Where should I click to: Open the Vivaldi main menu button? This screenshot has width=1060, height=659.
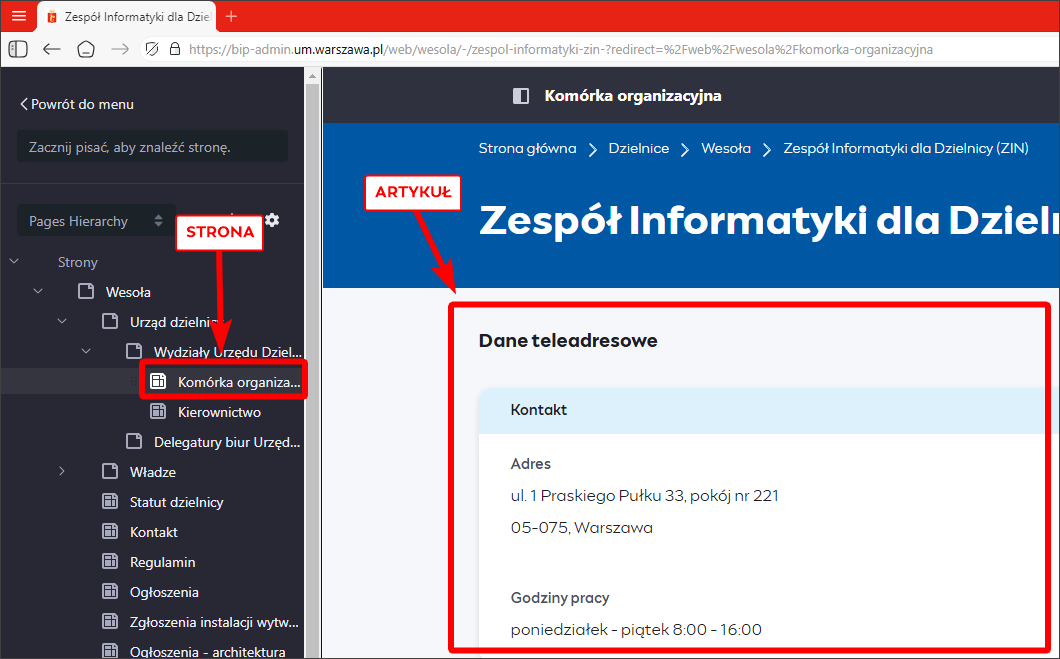pyautogui.click(x=18, y=16)
